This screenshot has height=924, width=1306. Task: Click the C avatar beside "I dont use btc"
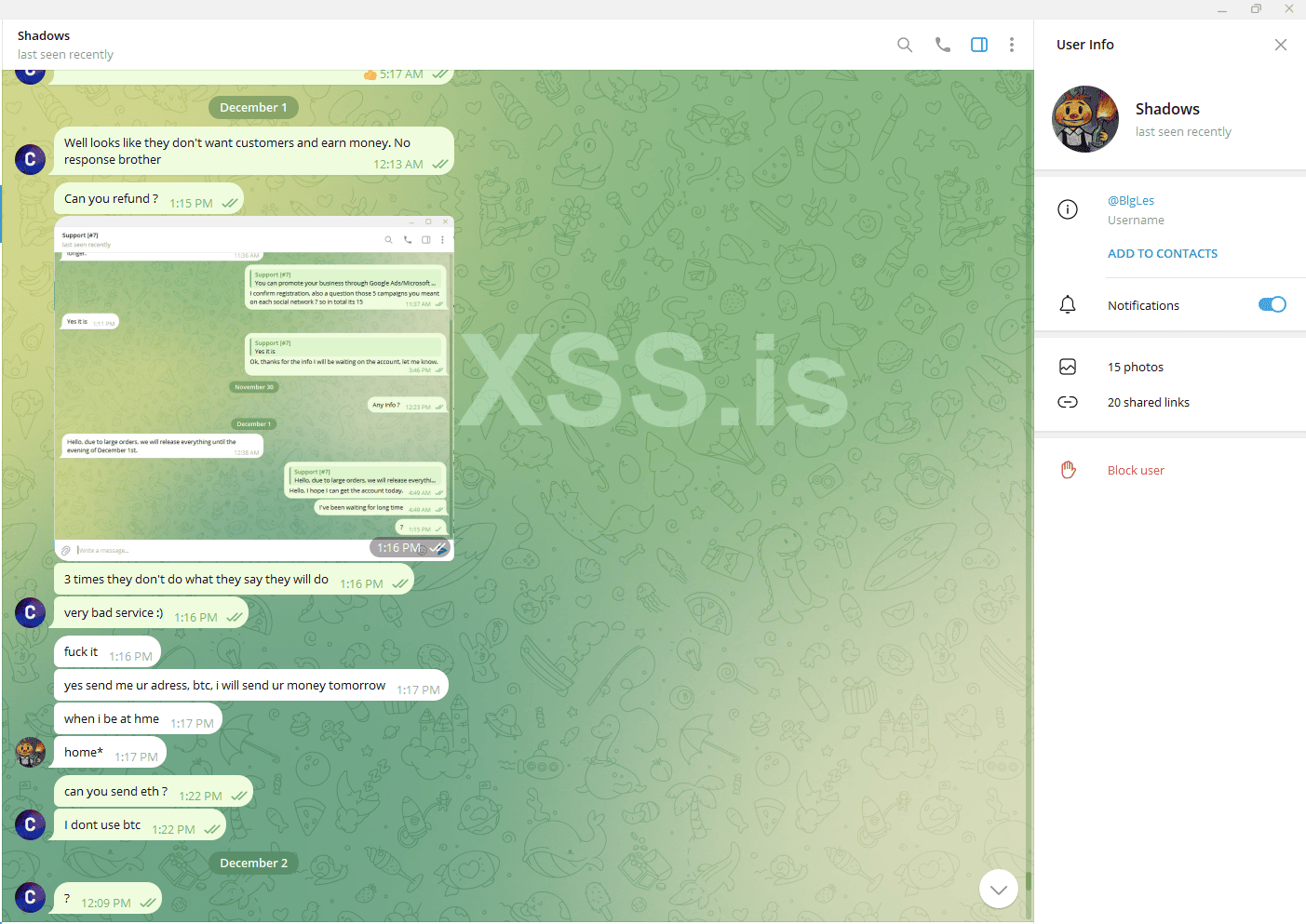(30, 824)
